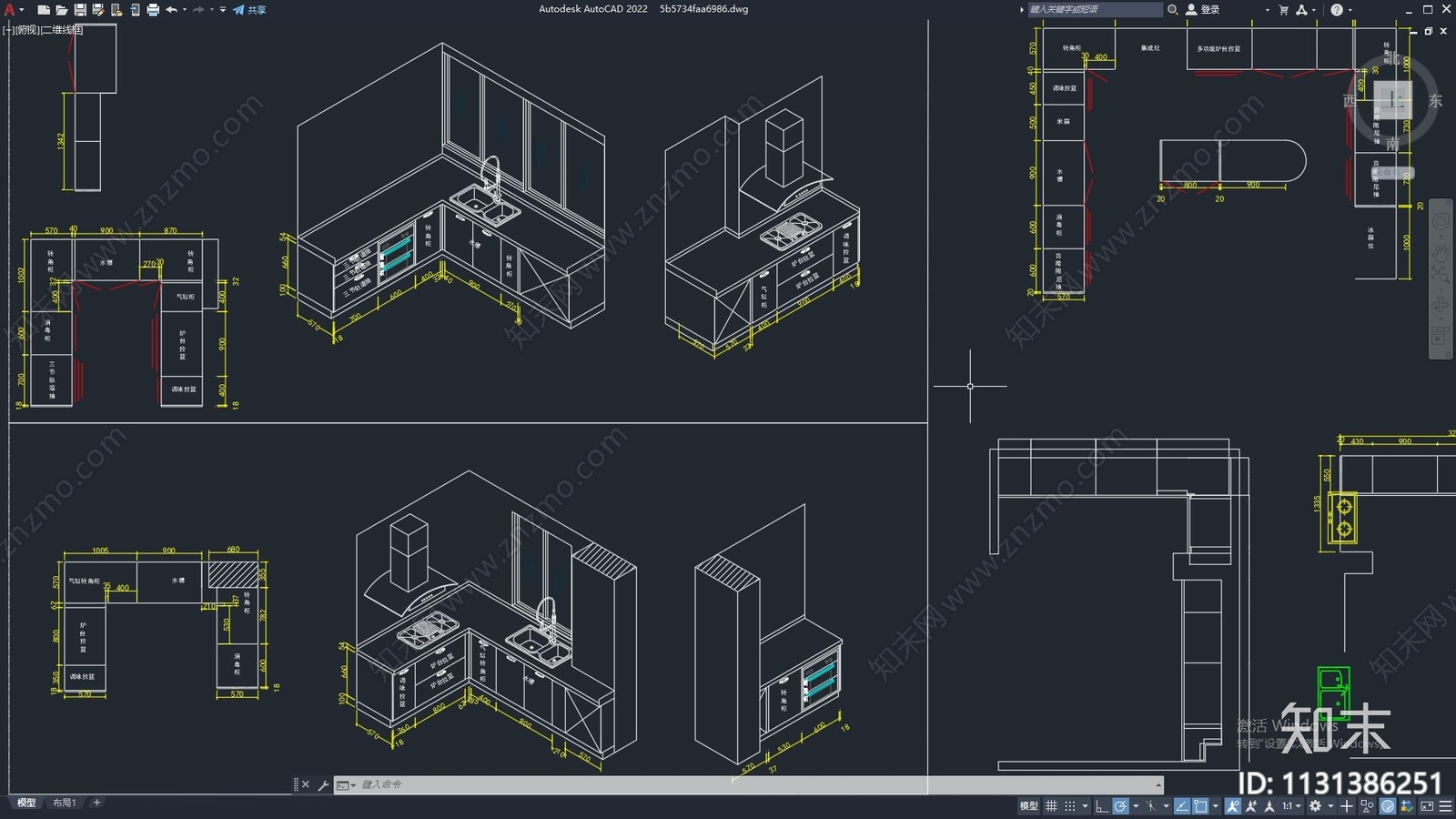Plot the drawing with the printer icon

[153, 9]
